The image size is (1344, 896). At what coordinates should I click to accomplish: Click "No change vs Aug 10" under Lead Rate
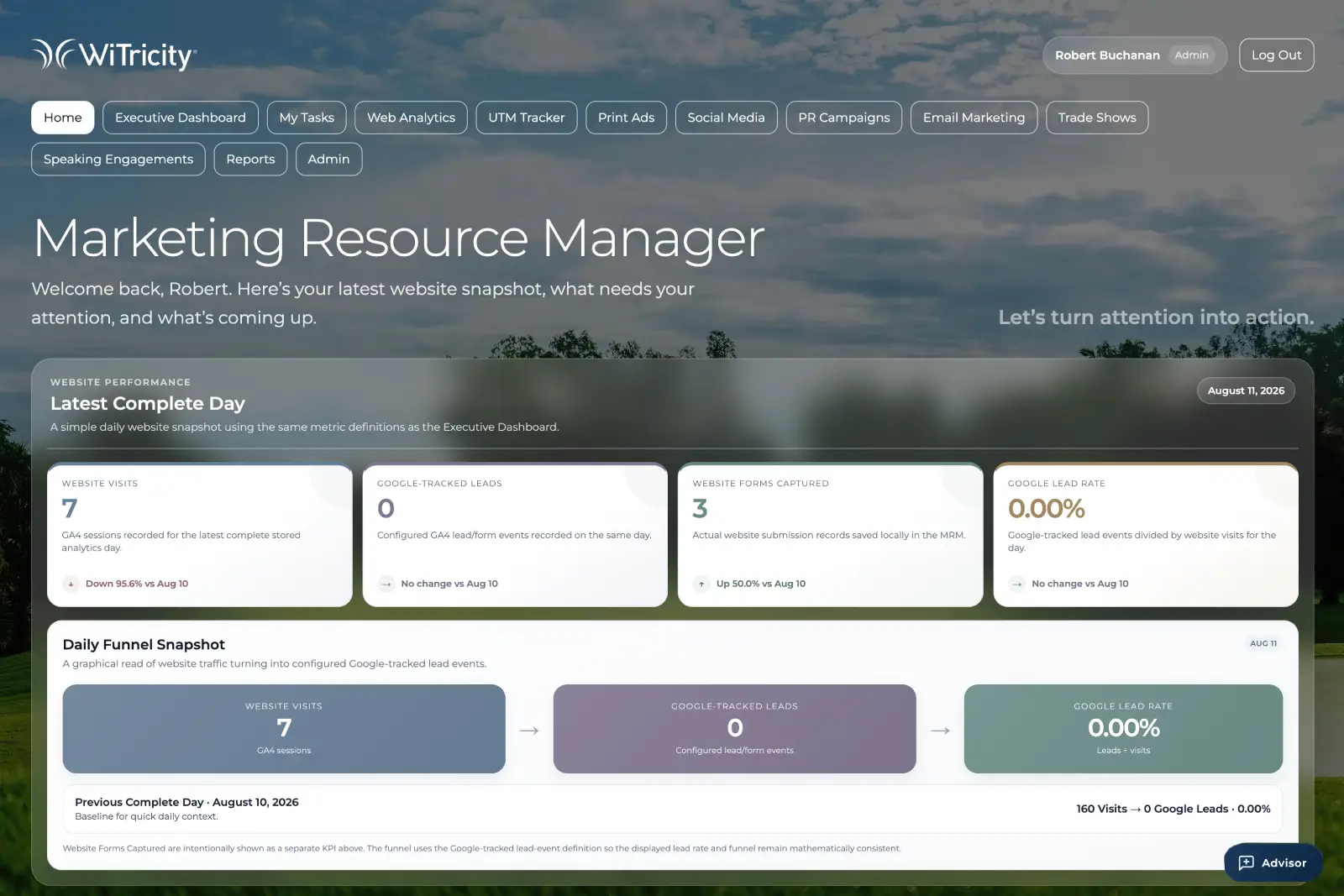tap(1080, 584)
